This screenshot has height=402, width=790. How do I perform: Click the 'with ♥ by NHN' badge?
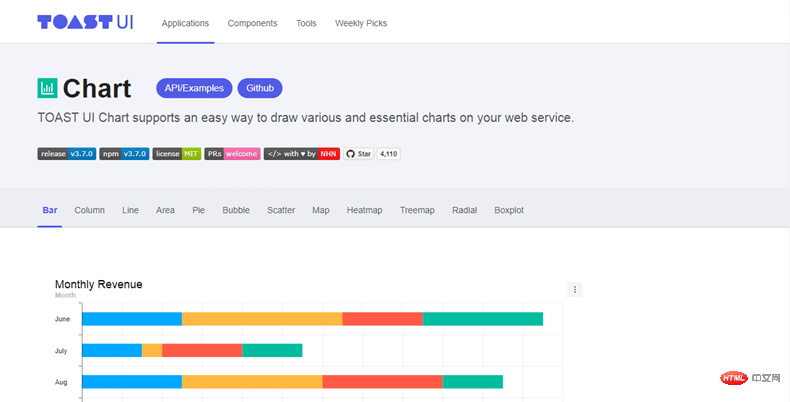coord(301,154)
